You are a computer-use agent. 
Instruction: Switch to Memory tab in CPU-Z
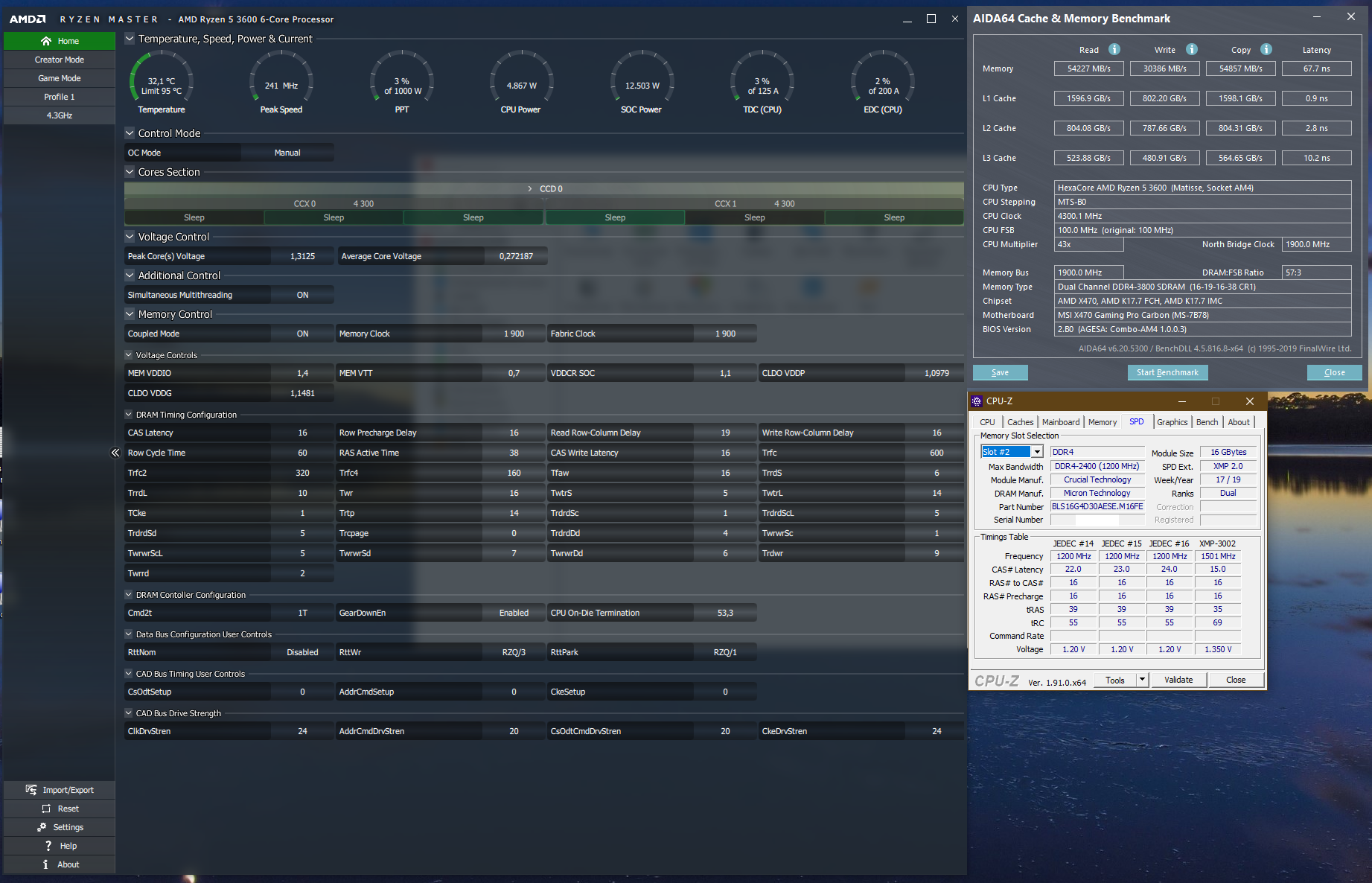point(1103,422)
